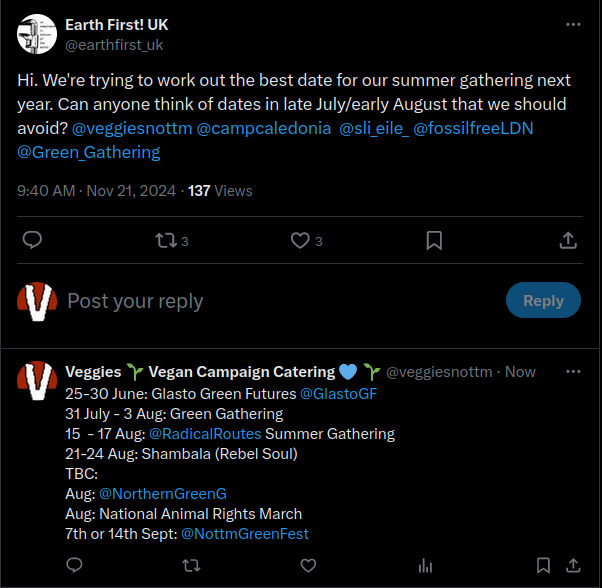Like the Veggies reply
602x588 pixels.
(x=308, y=565)
